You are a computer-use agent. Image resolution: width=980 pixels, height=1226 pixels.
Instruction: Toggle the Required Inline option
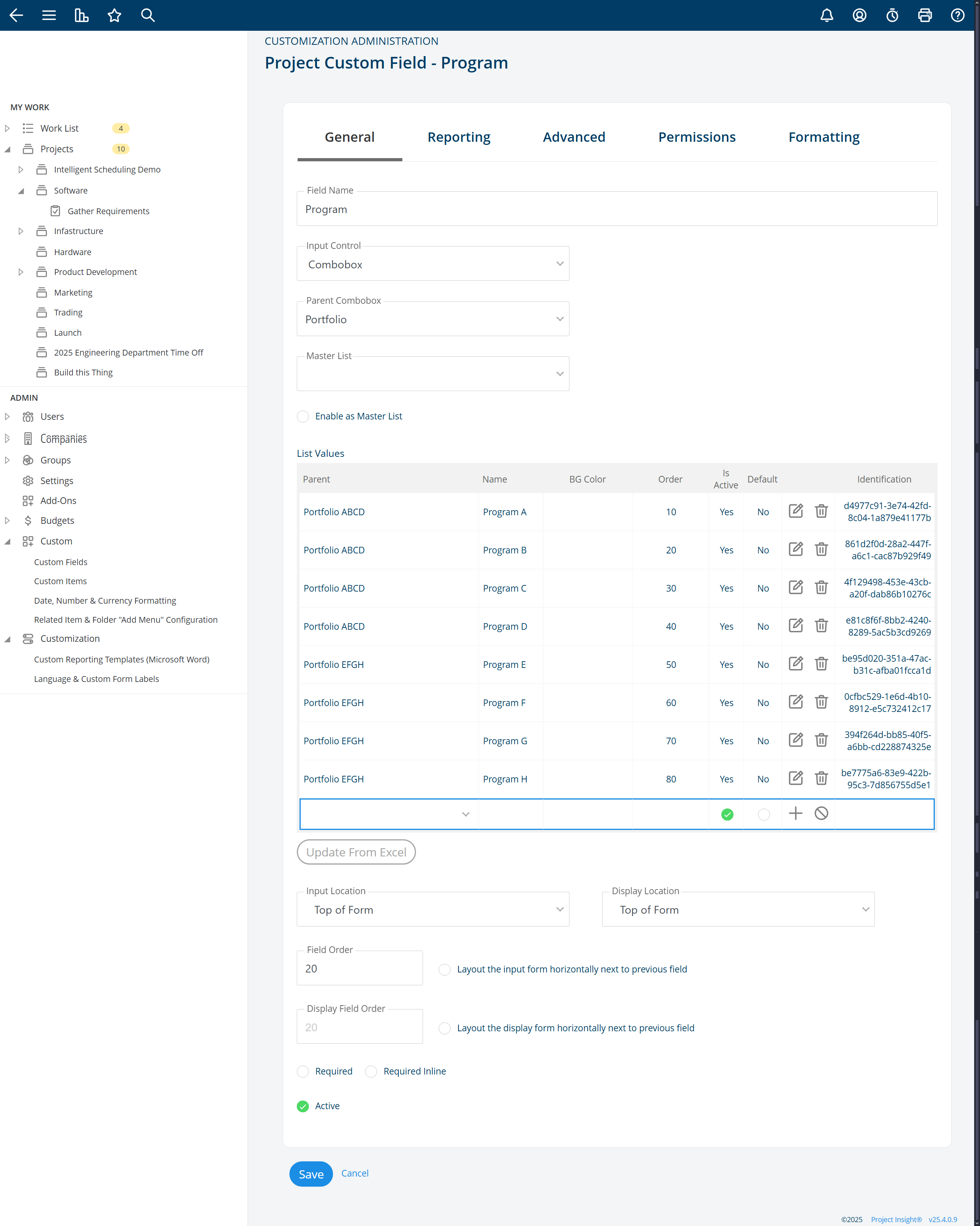[x=371, y=1071]
